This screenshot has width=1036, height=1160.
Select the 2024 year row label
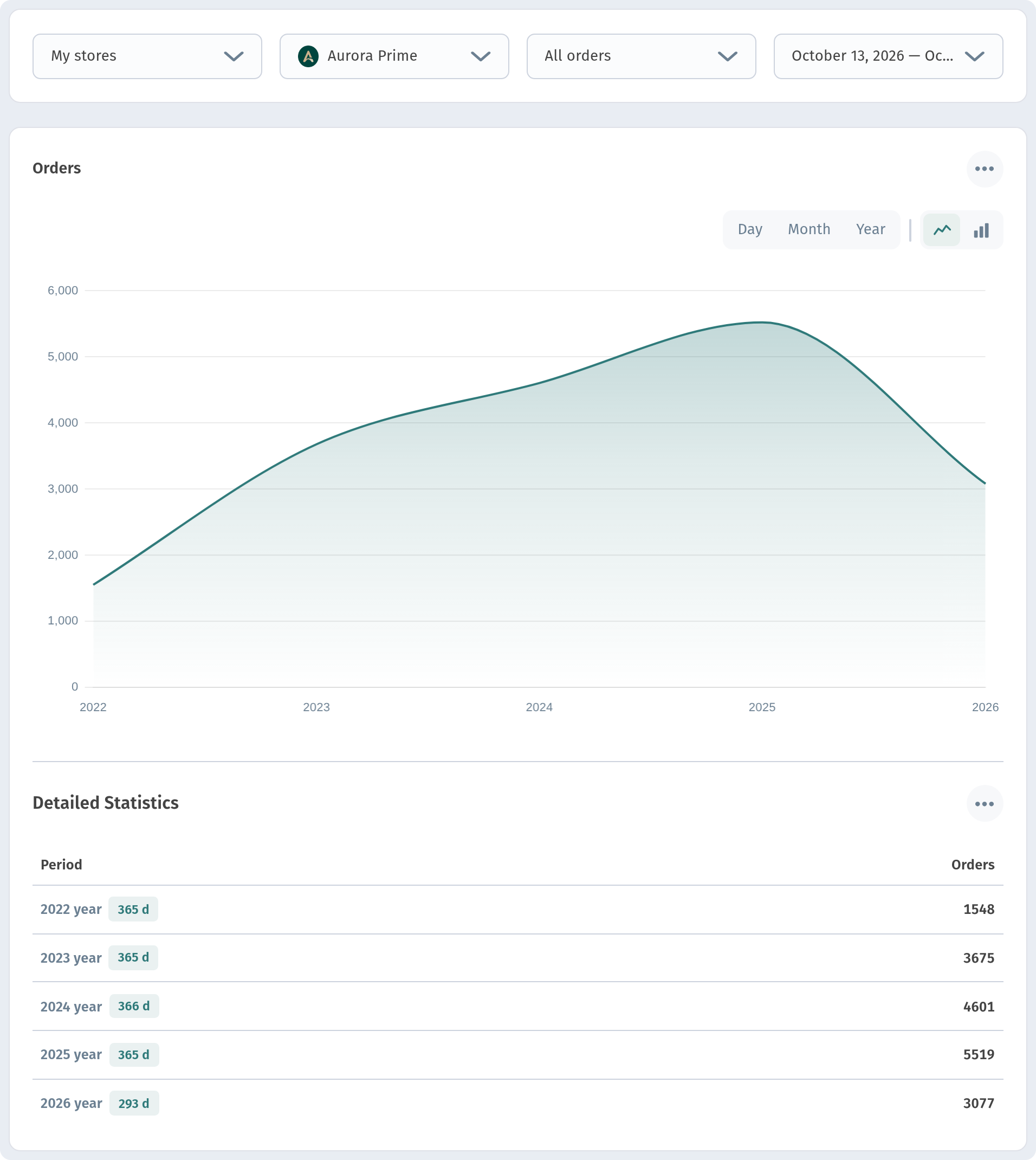[71, 1006]
